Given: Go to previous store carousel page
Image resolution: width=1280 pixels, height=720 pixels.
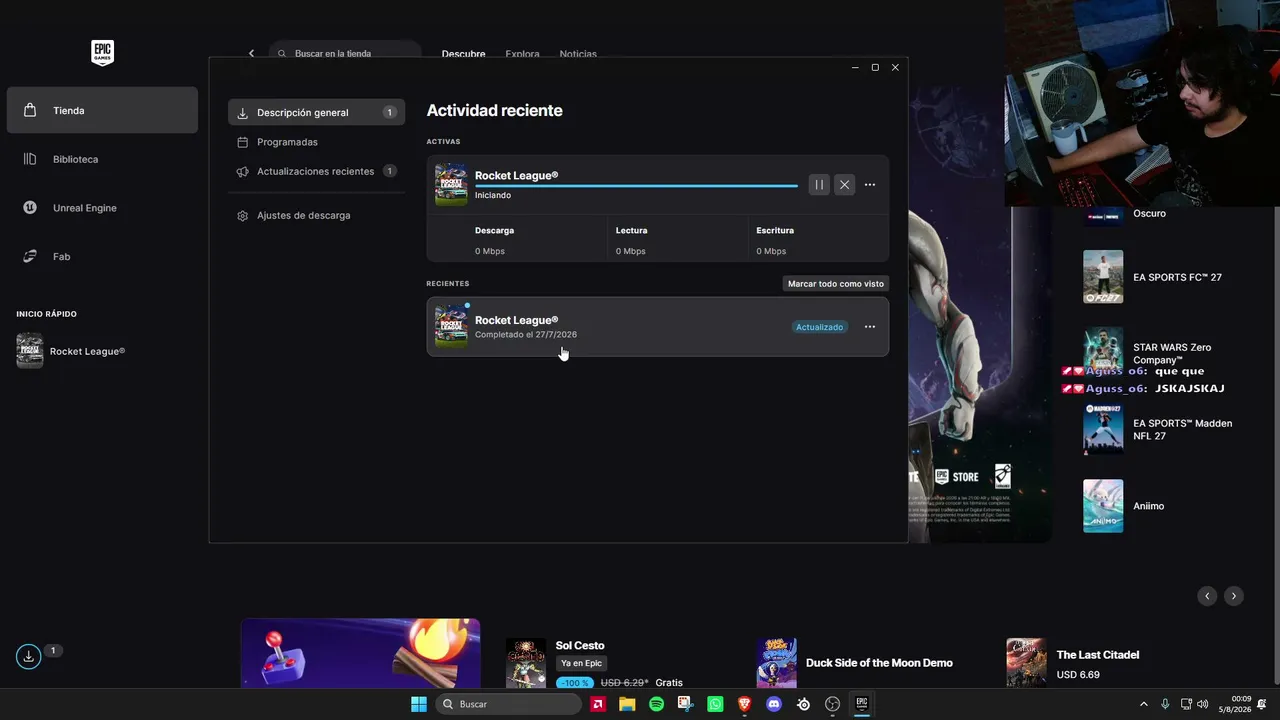Looking at the screenshot, I should [1207, 596].
